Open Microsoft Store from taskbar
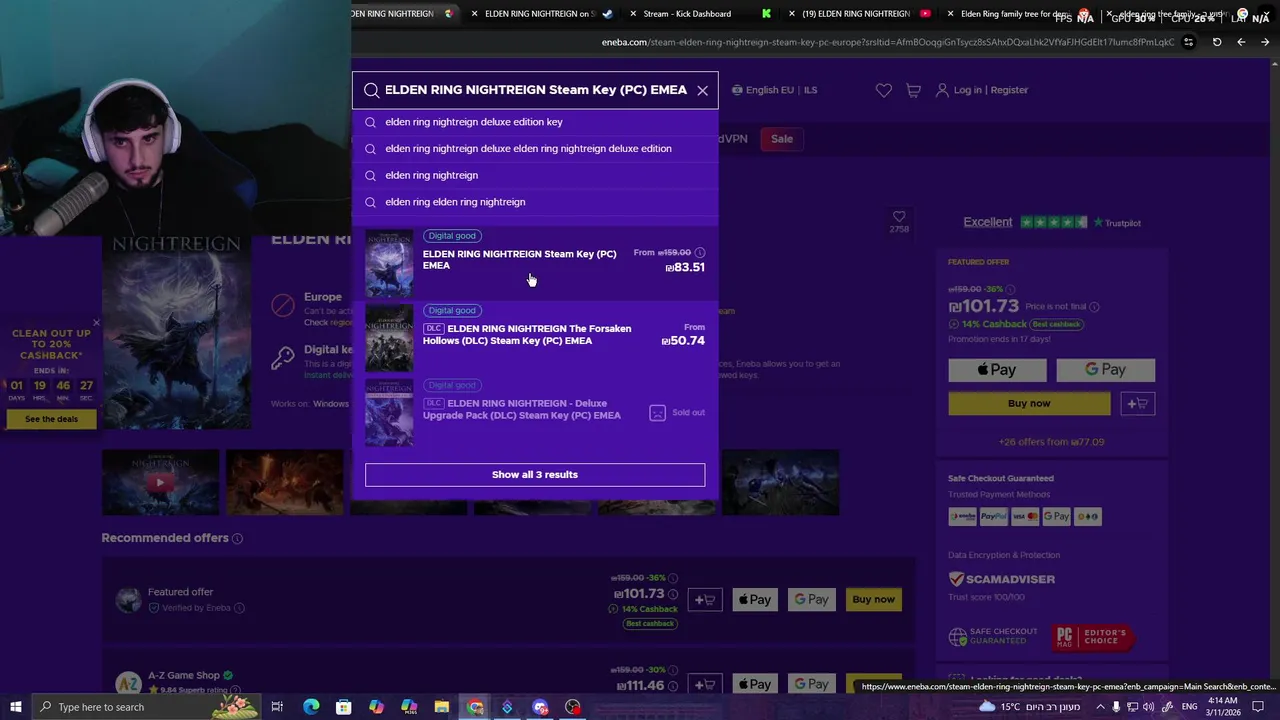The image size is (1280, 720). tap(344, 707)
